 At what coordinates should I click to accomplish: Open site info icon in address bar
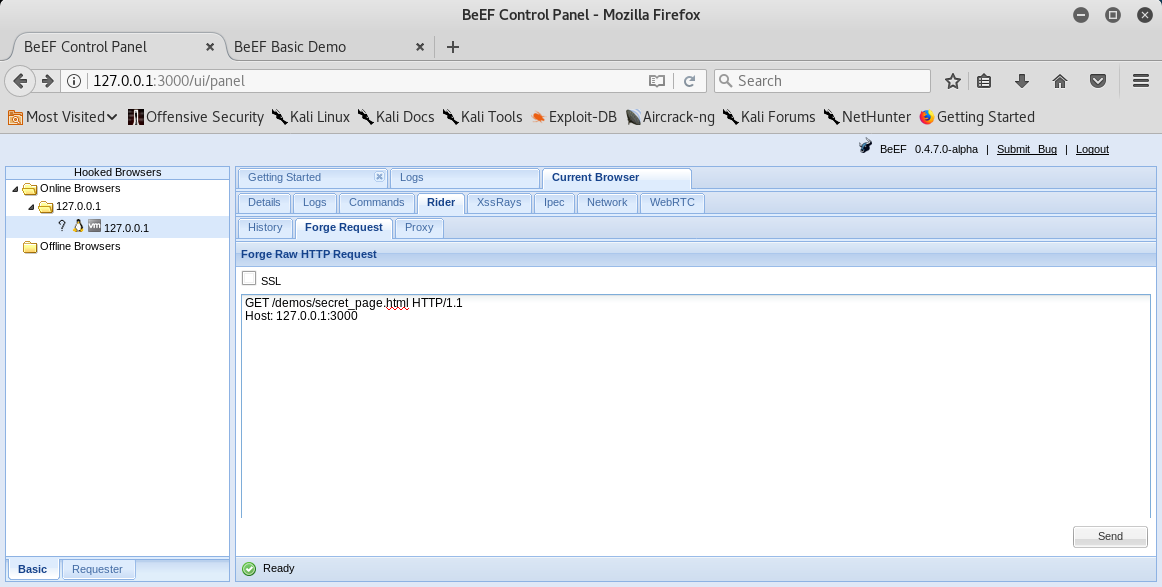tap(74, 81)
